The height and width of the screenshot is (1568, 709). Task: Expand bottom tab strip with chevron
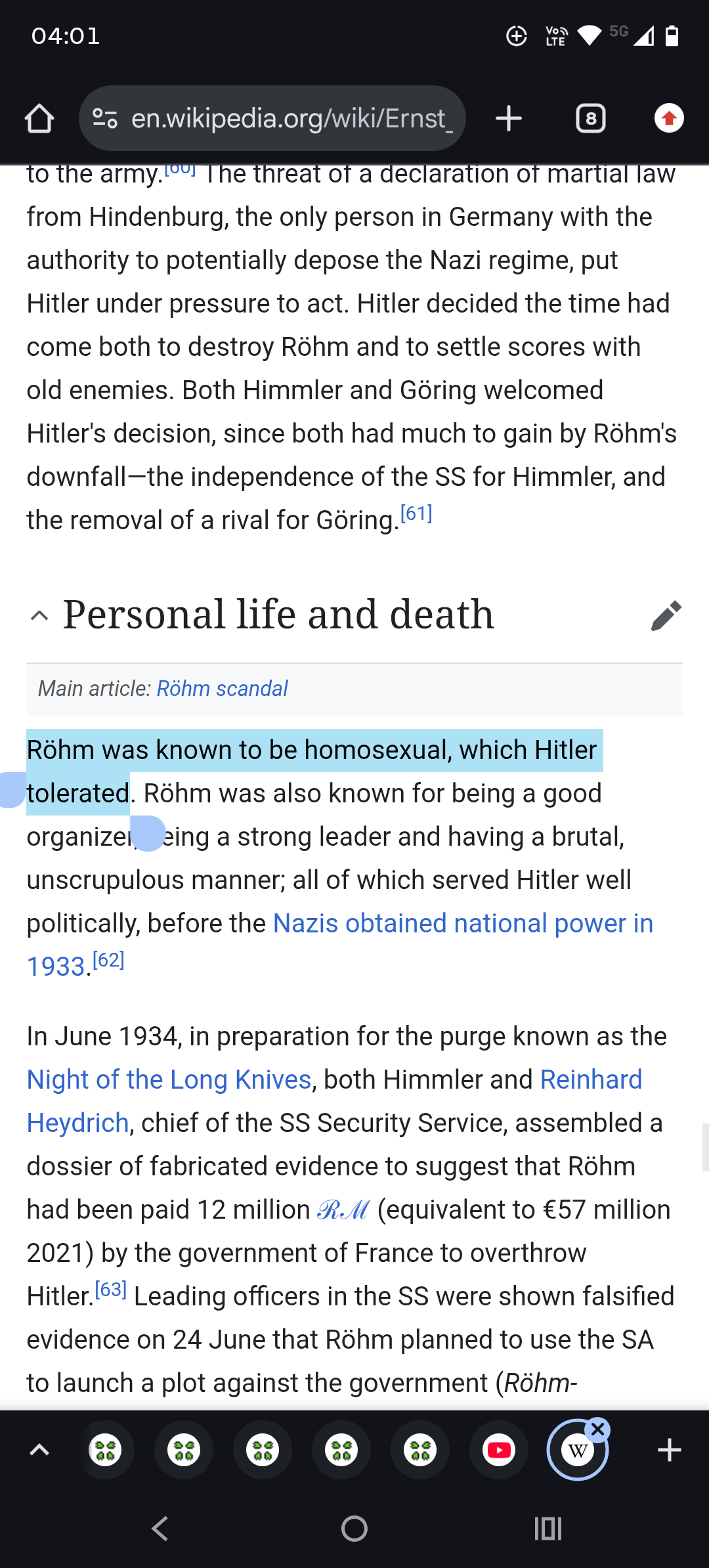click(x=39, y=1450)
